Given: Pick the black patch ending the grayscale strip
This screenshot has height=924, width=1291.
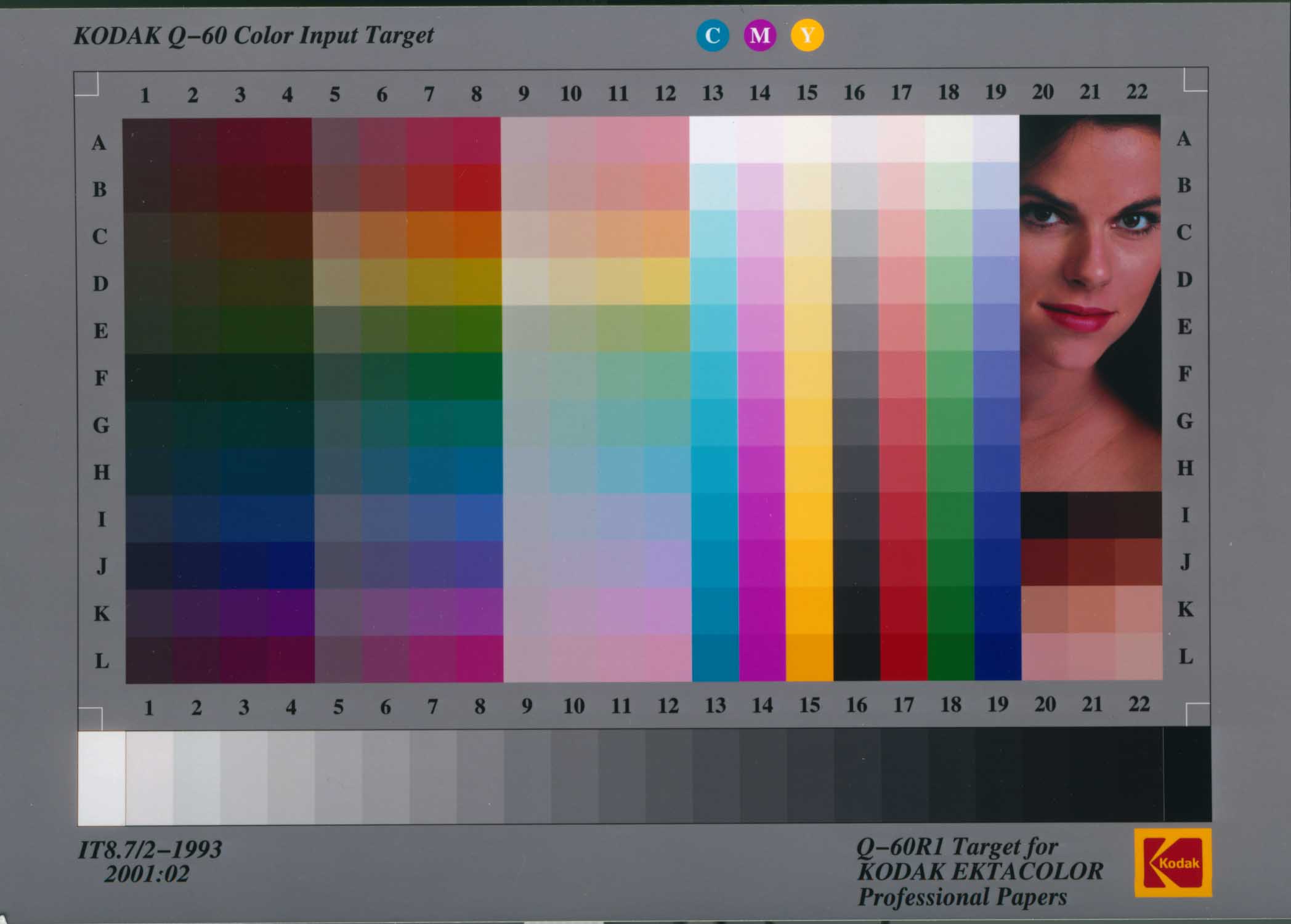Looking at the screenshot, I should point(1188,774).
